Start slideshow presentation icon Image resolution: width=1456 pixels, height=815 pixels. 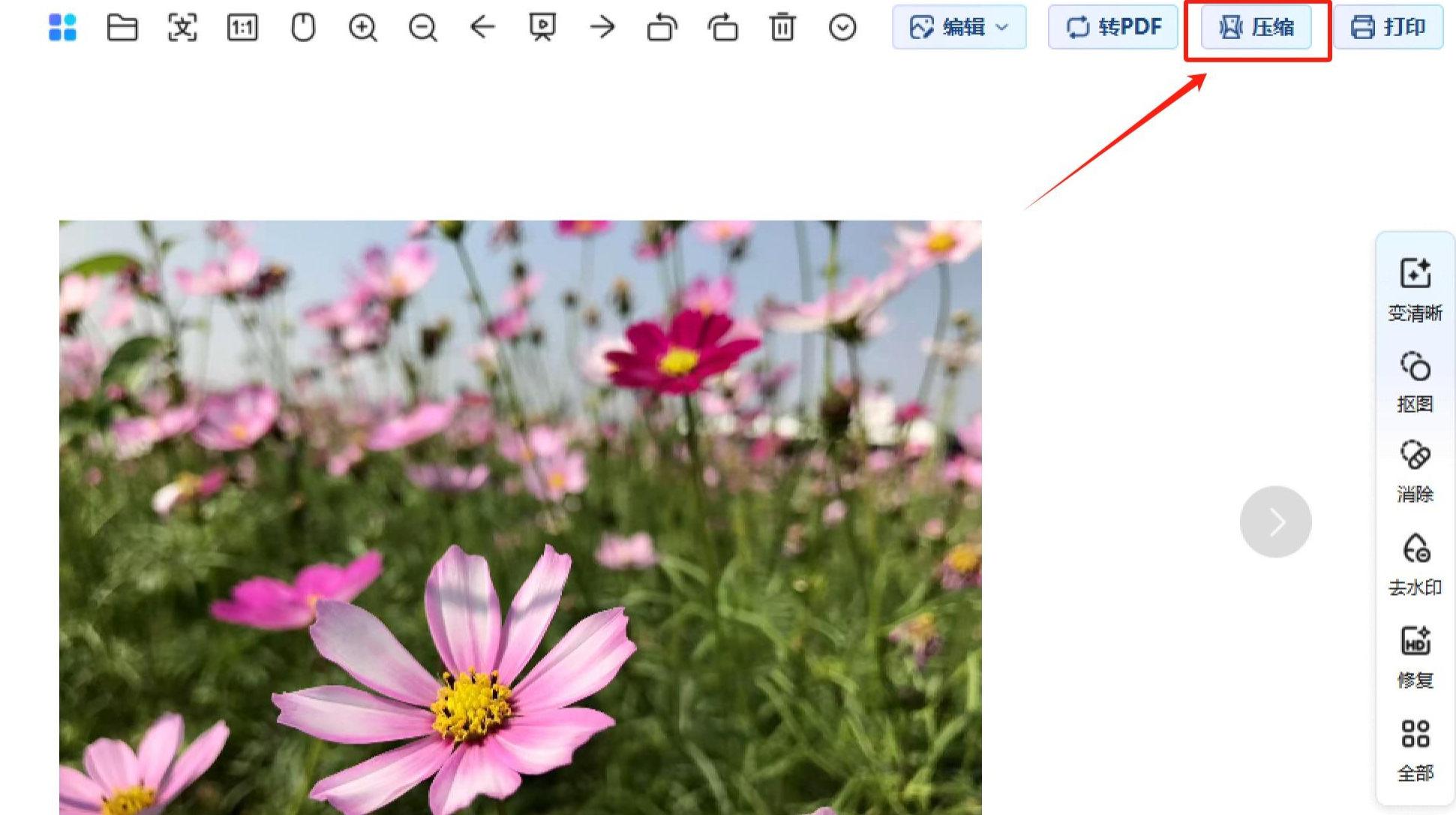(x=542, y=28)
